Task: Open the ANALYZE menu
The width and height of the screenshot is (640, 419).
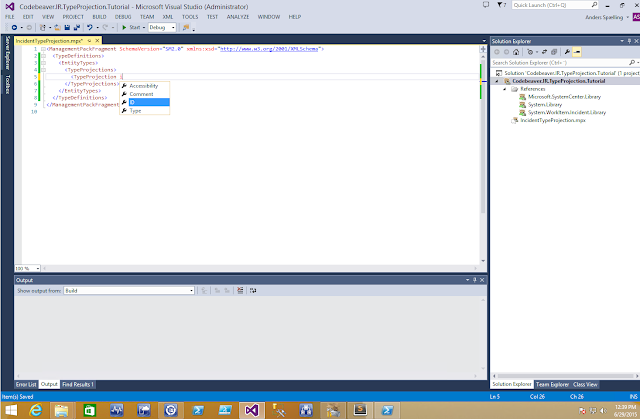Action: 238,17
